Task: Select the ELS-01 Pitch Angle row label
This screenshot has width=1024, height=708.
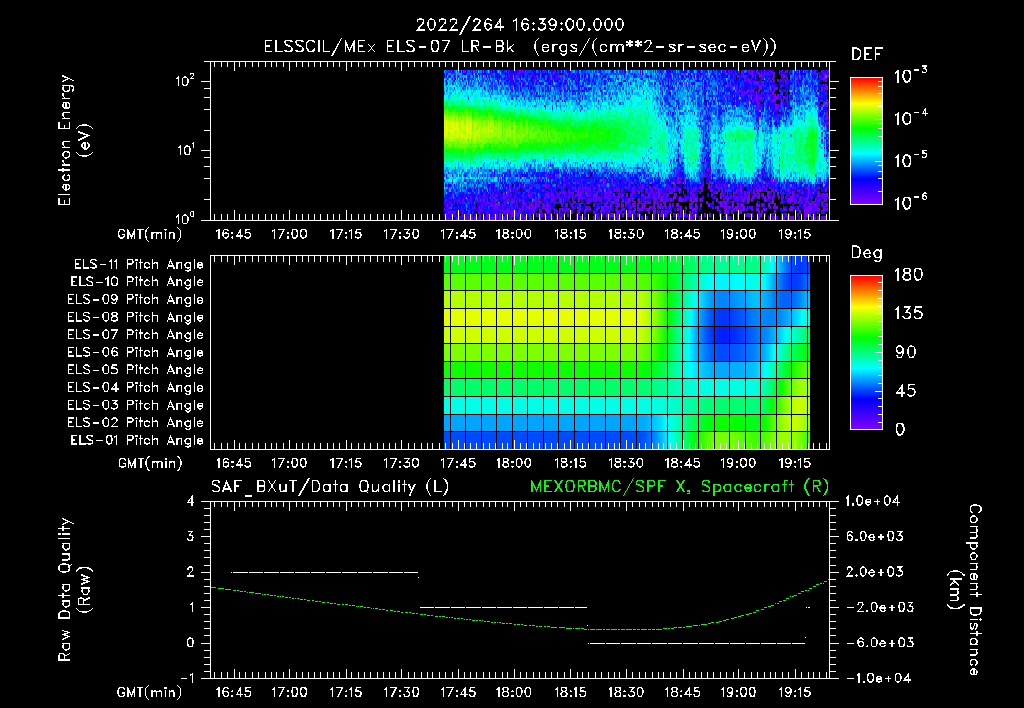Action: pos(137,441)
